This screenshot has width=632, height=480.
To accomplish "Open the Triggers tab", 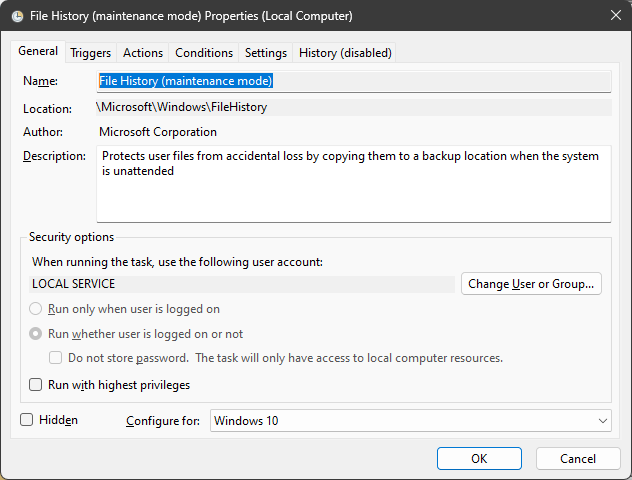I will (x=91, y=53).
